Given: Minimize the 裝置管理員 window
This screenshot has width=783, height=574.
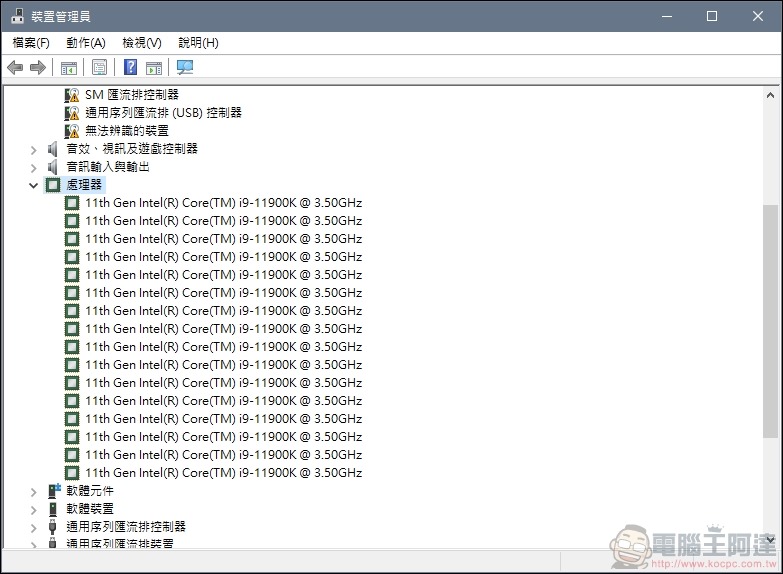Looking at the screenshot, I should click(667, 16).
